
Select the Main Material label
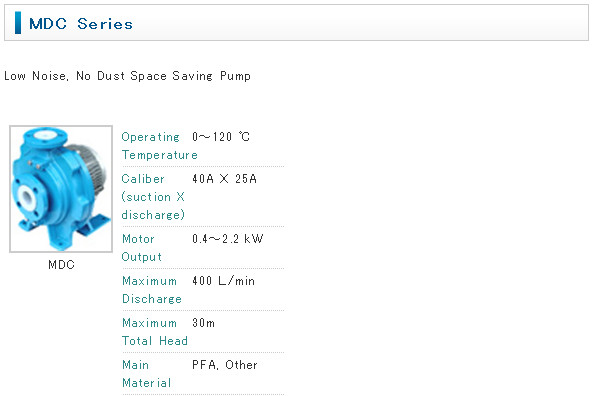click(x=147, y=374)
